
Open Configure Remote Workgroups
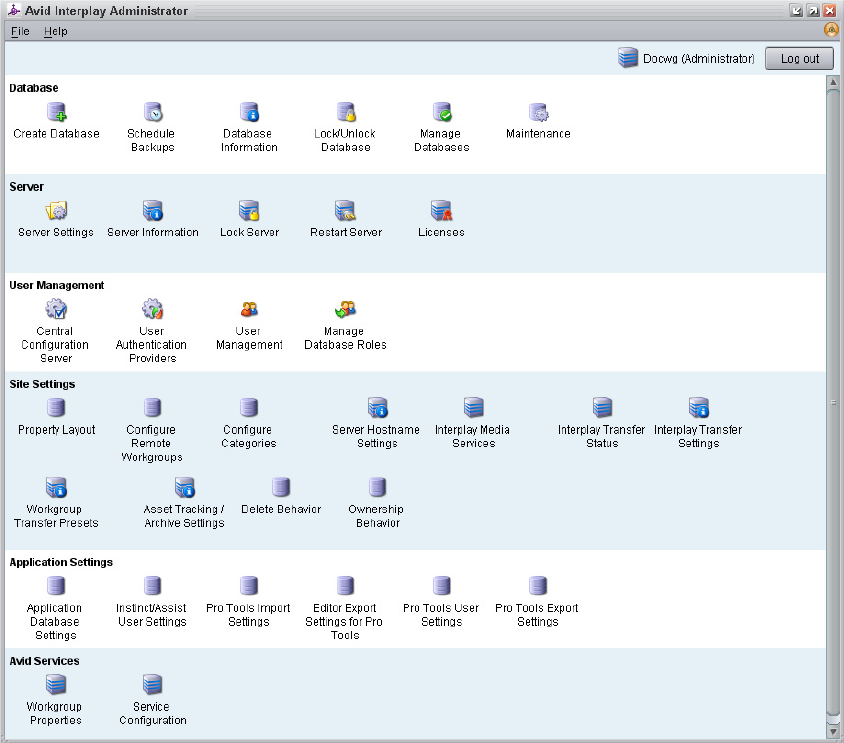tap(152, 408)
